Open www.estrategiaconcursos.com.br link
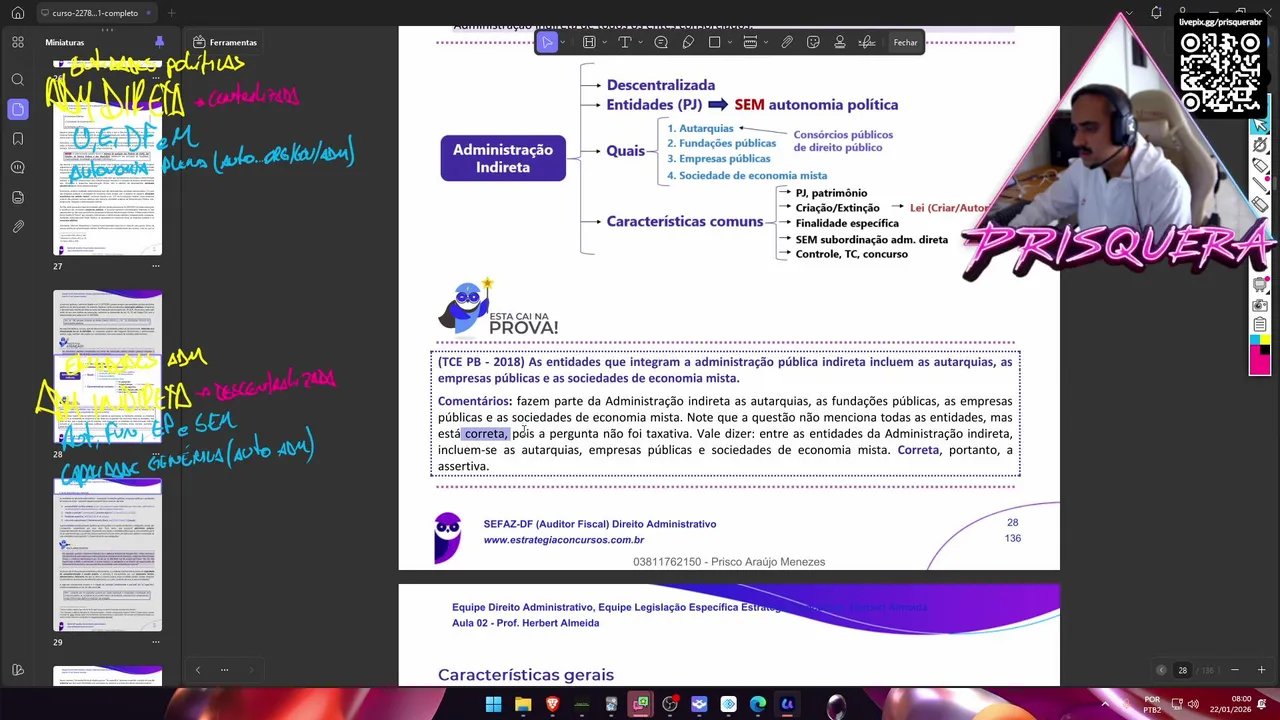The width and height of the screenshot is (1280, 720). tap(564, 540)
